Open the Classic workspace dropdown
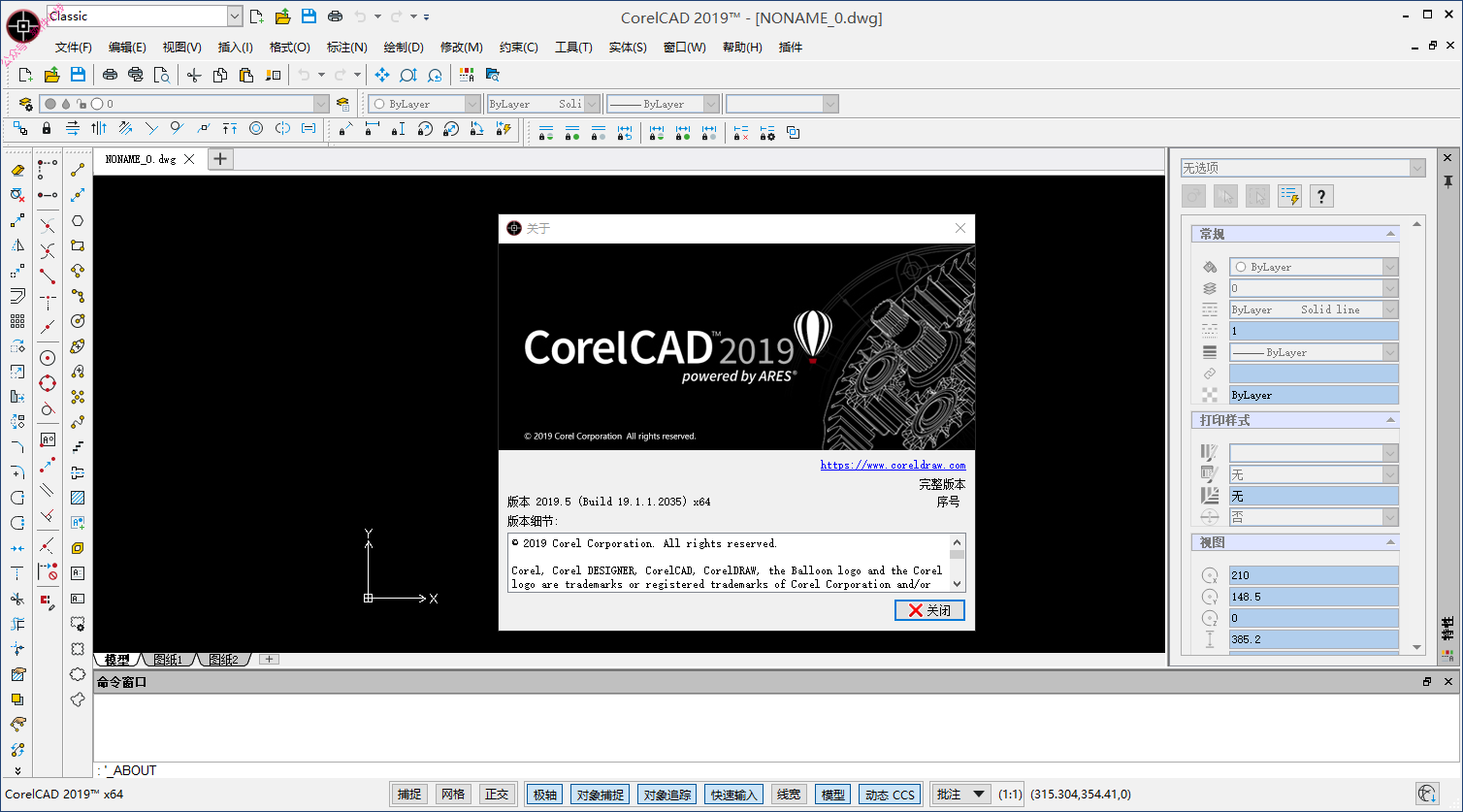Image resolution: width=1463 pixels, height=812 pixels. pos(235,16)
